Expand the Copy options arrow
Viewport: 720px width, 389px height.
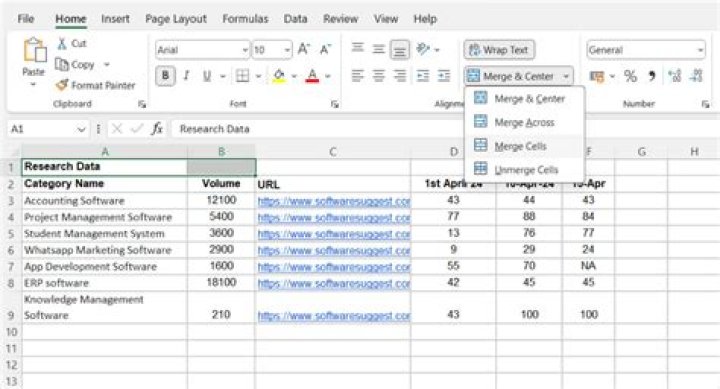(107, 64)
